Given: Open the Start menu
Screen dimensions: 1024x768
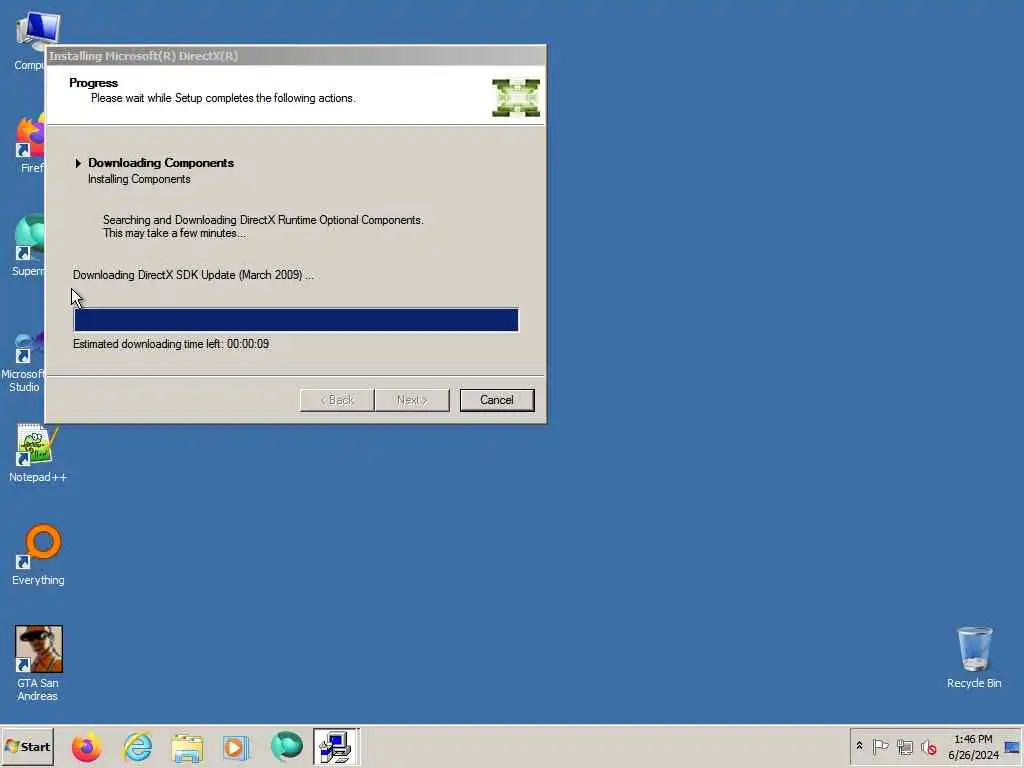Looking at the screenshot, I should [27, 746].
